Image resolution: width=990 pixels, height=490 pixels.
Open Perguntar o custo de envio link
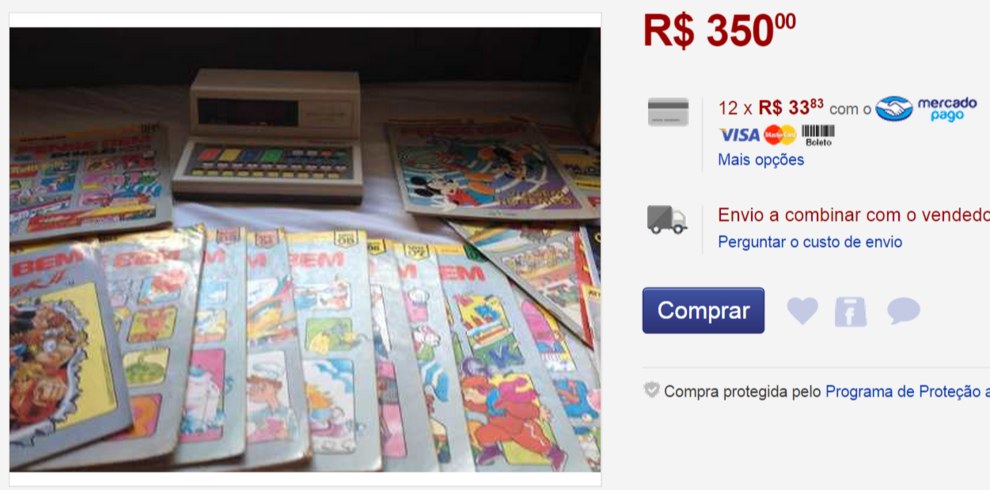(x=810, y=242)
